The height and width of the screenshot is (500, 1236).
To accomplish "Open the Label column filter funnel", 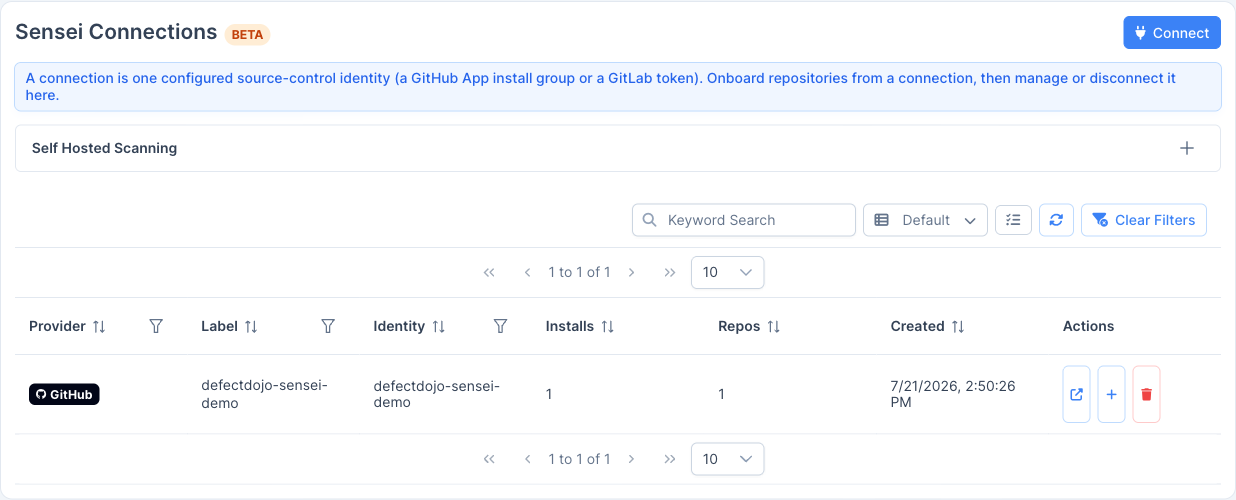I will click(328, 326).
